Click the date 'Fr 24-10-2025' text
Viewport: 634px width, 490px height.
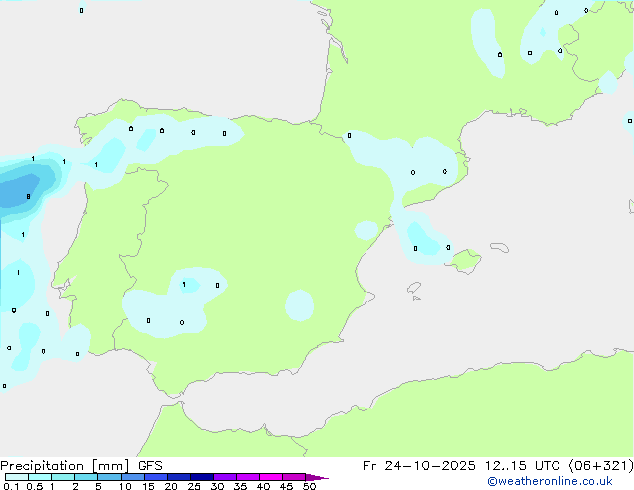419,466
